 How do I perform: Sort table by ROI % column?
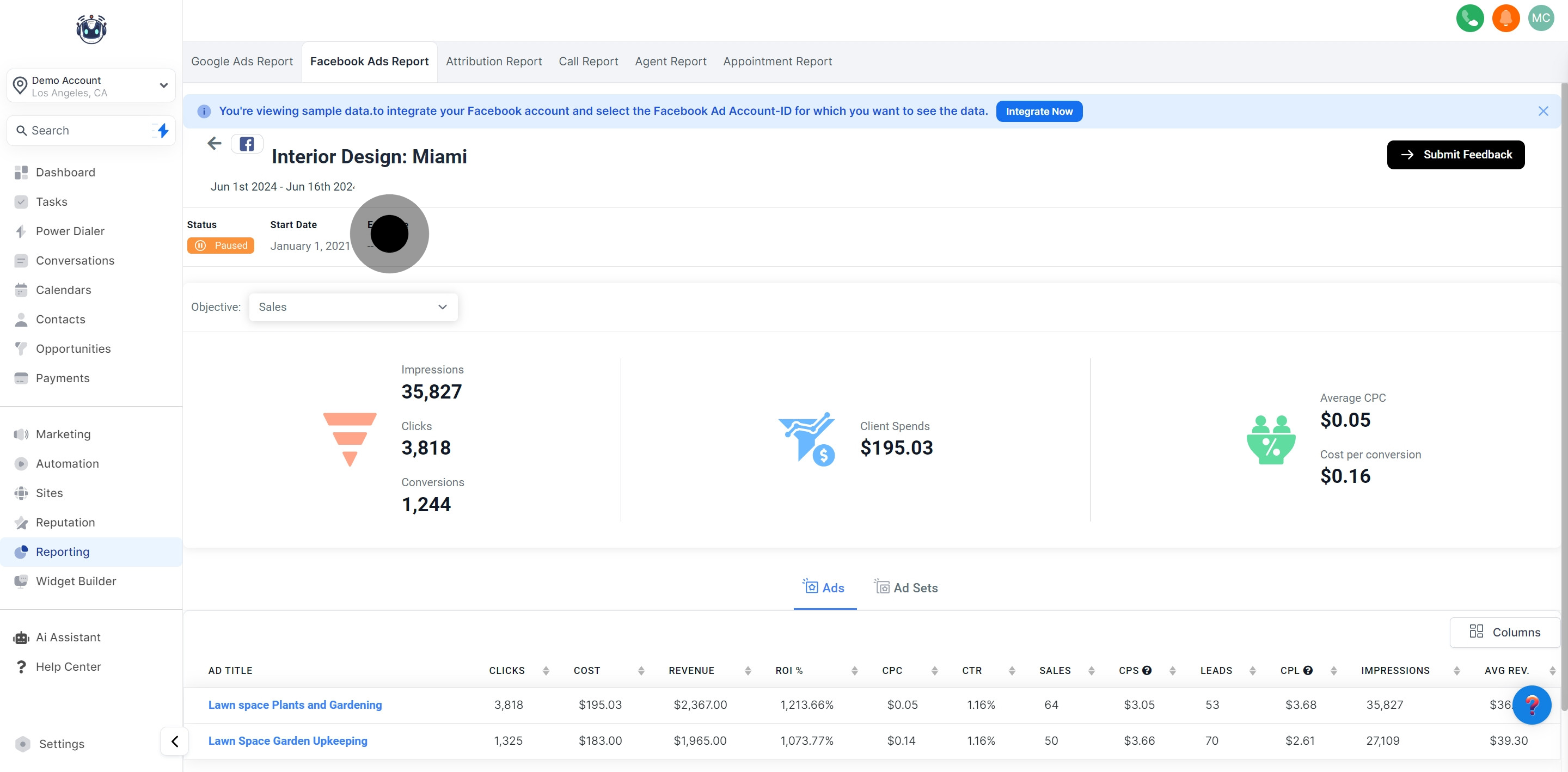pos(855,670)
